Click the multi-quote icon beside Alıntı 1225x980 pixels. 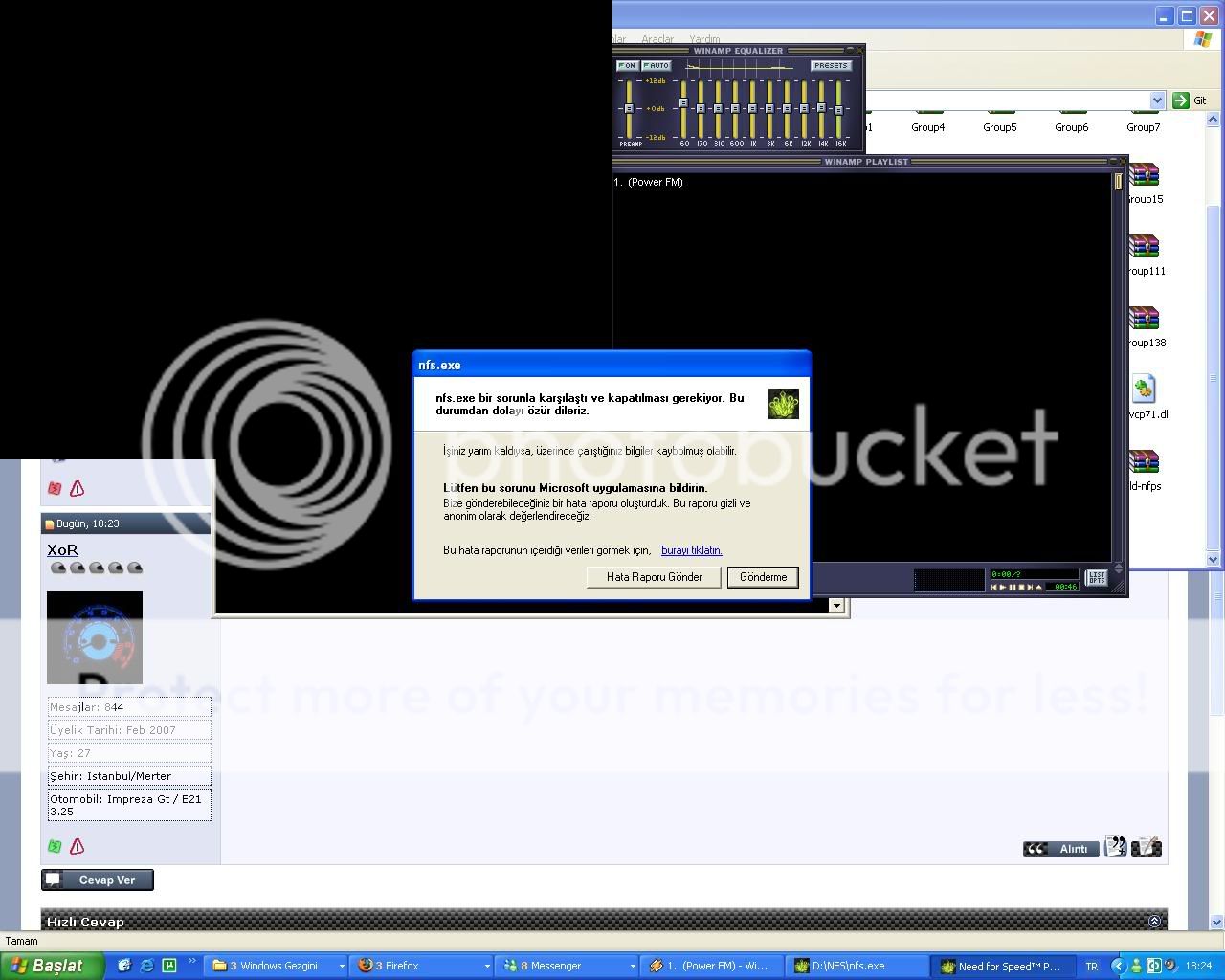coord(1115,847)
